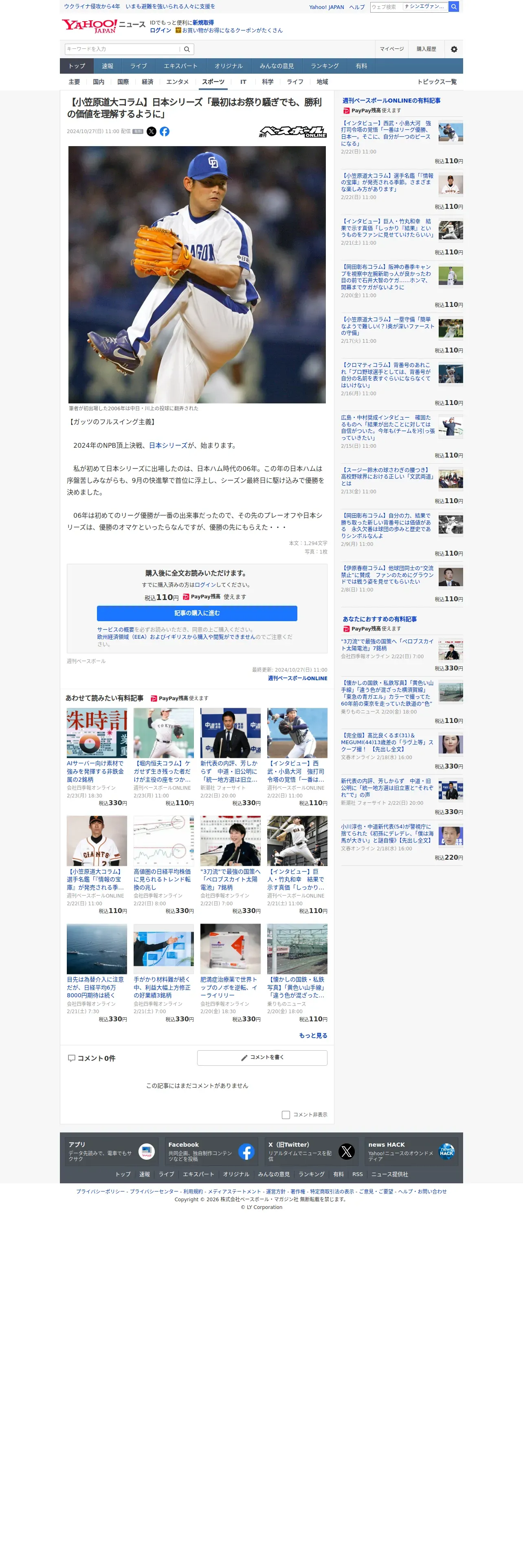Image resolution: width=523 pixels, height=1568 pixels.
Task: Click the 購入履歴 button
Action: pos(426,49)
